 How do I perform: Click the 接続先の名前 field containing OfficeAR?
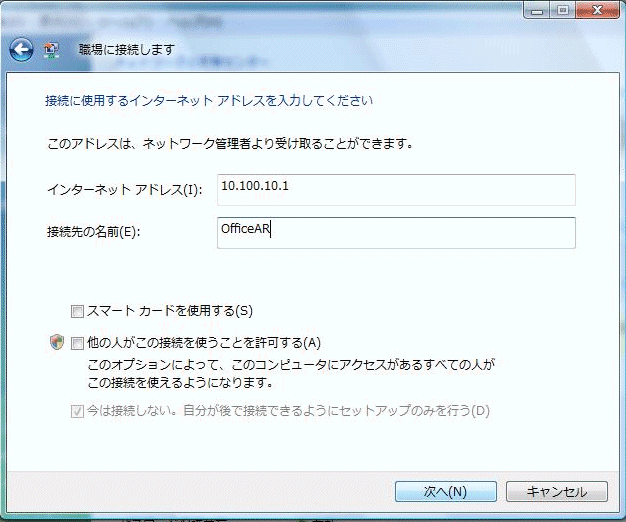[x=396, y=233]
